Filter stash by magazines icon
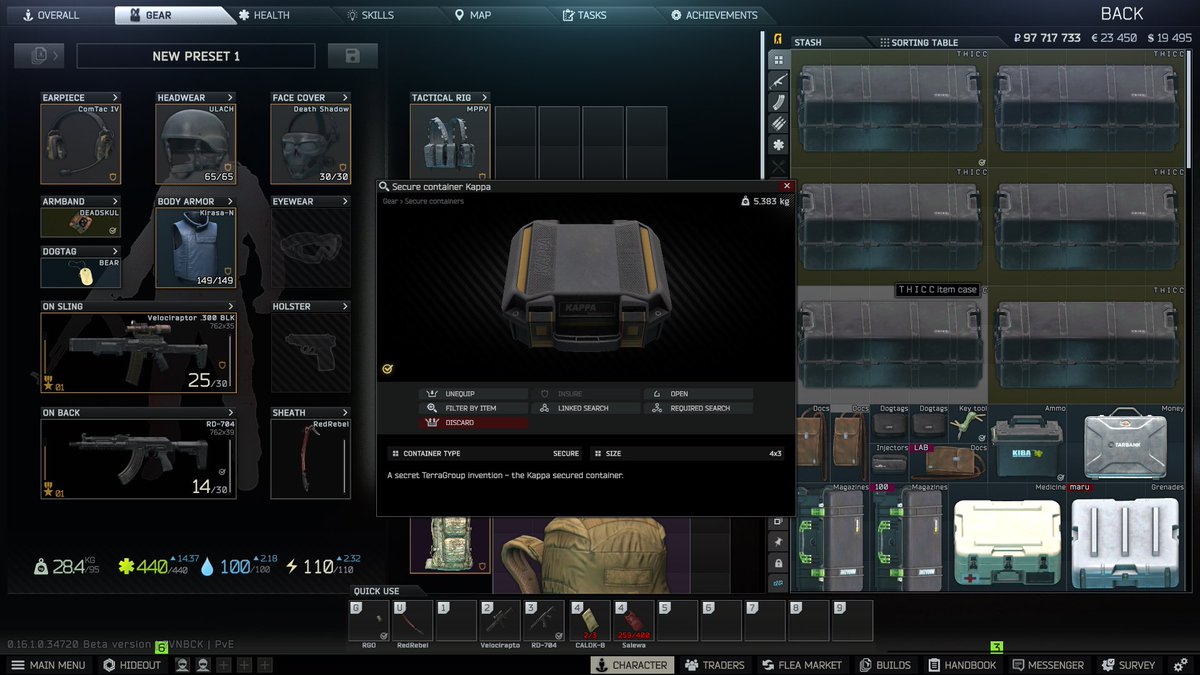Screen dimensions: 1200x675 [779, 103]
